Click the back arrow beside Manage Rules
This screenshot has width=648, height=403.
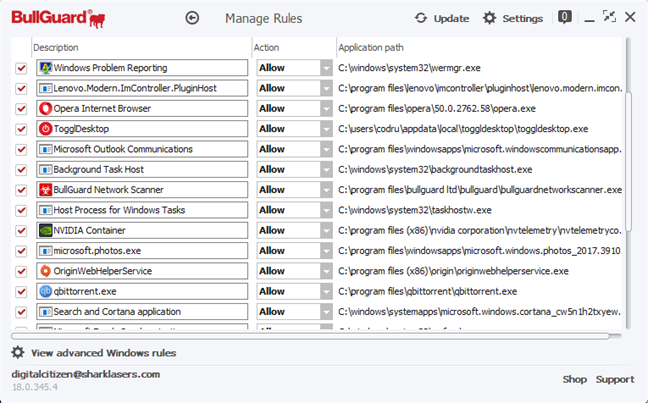tap(193, 18)
